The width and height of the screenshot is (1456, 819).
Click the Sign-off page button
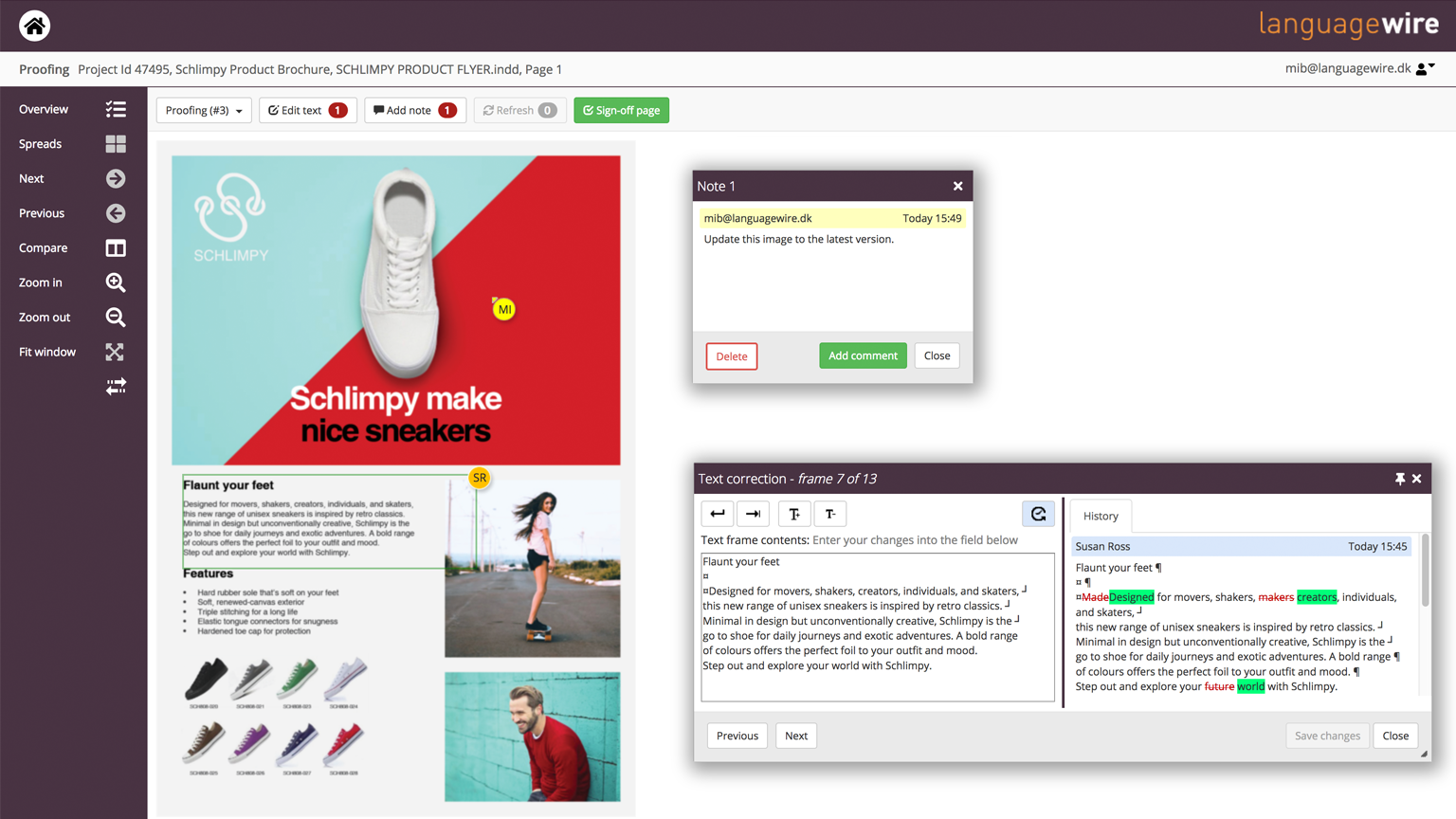[621, 111]
